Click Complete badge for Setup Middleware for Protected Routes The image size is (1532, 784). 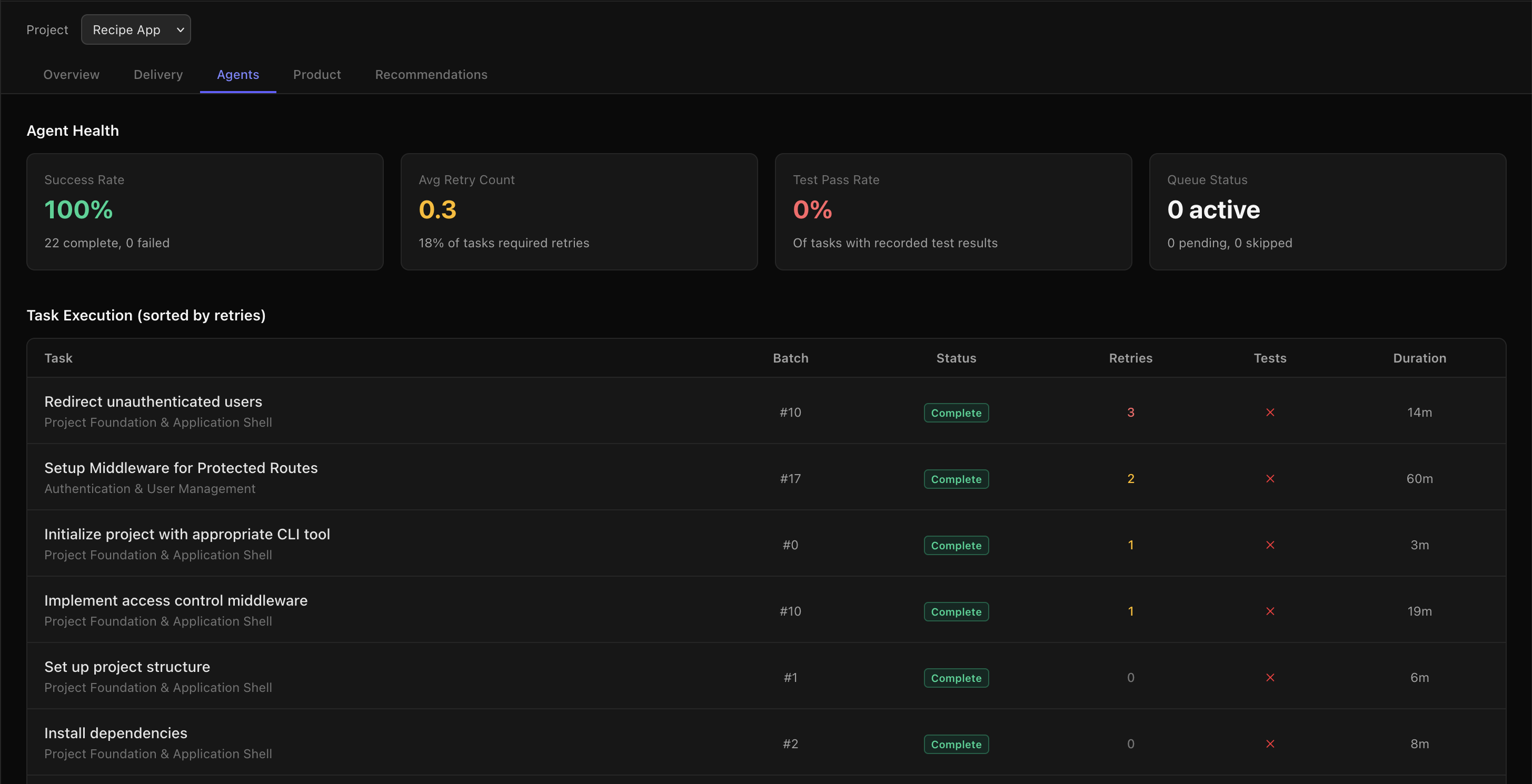(x=956, y=479)
